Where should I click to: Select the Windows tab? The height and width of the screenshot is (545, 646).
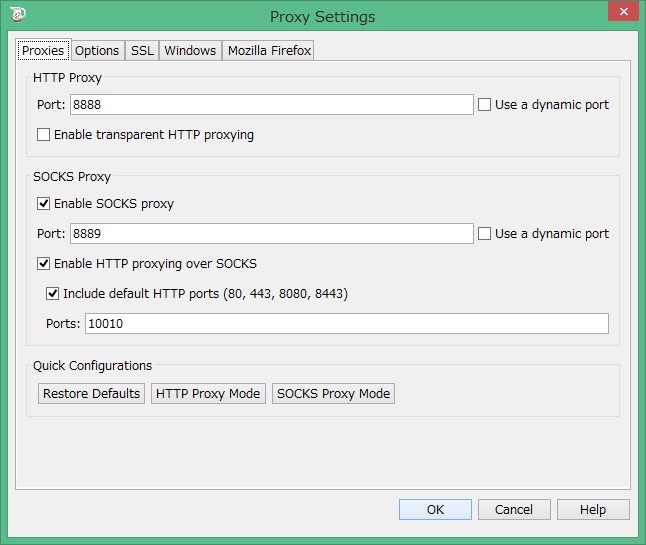click(190, 50)
